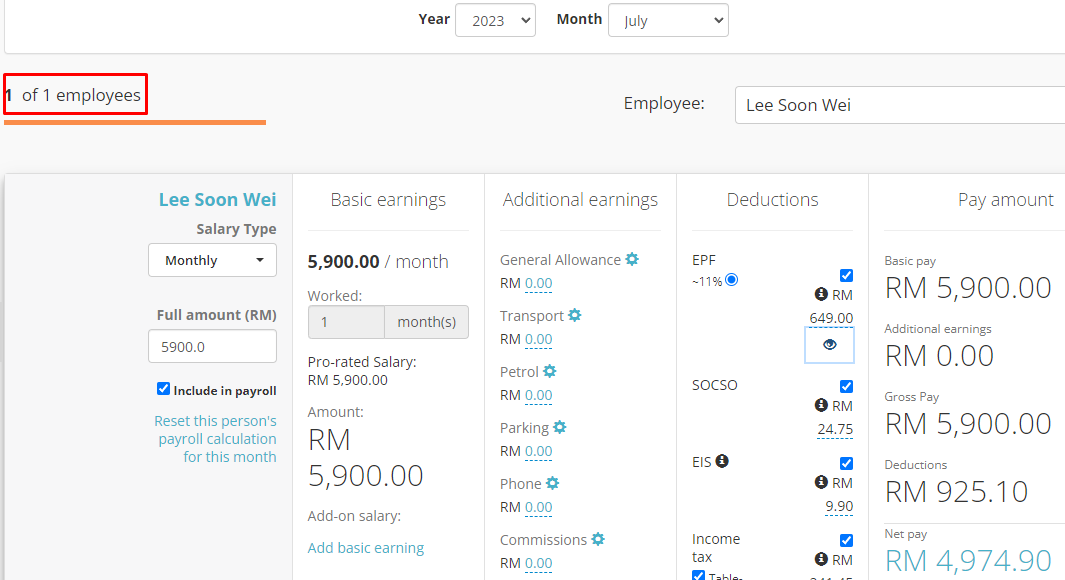This screenshot has width=1065, height=580.
Task: Select the EPF ~11% radio button
Action: pyautogui.click(x=731, y=280)
